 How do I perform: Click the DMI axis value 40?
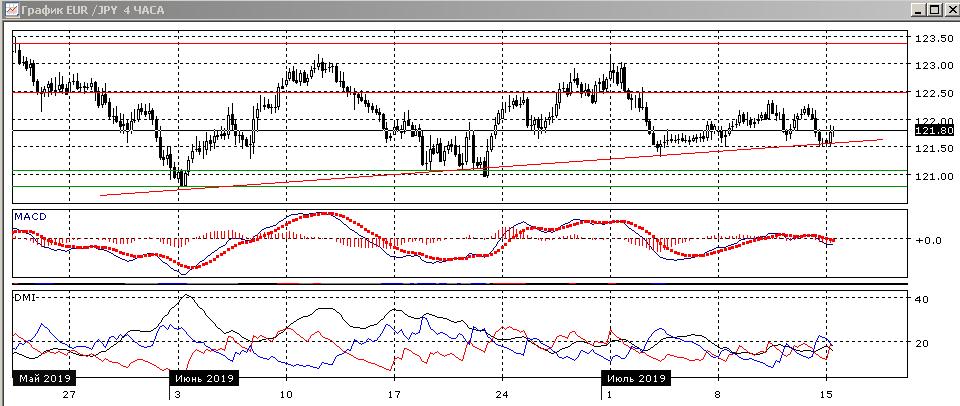921,299
